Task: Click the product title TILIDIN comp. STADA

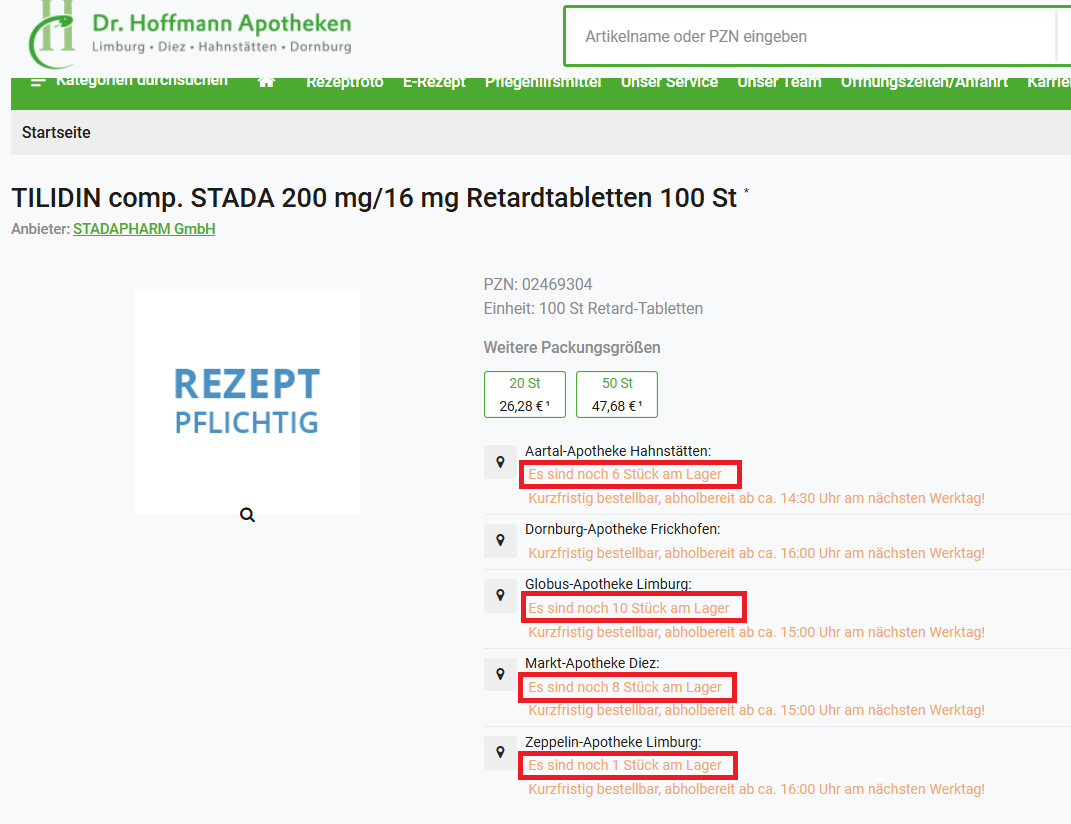Action: pos(374,198)
